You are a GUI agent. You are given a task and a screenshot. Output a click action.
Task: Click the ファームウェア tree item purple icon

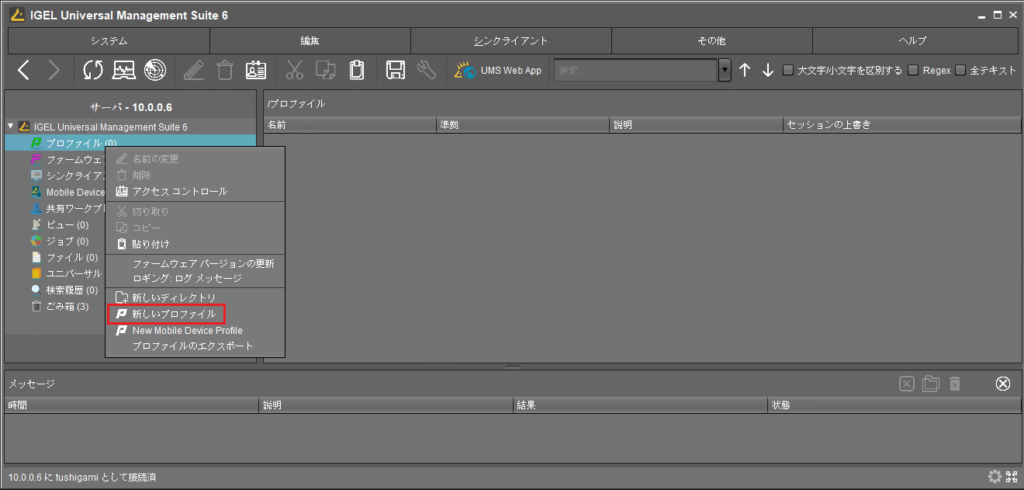pos(37,159)
